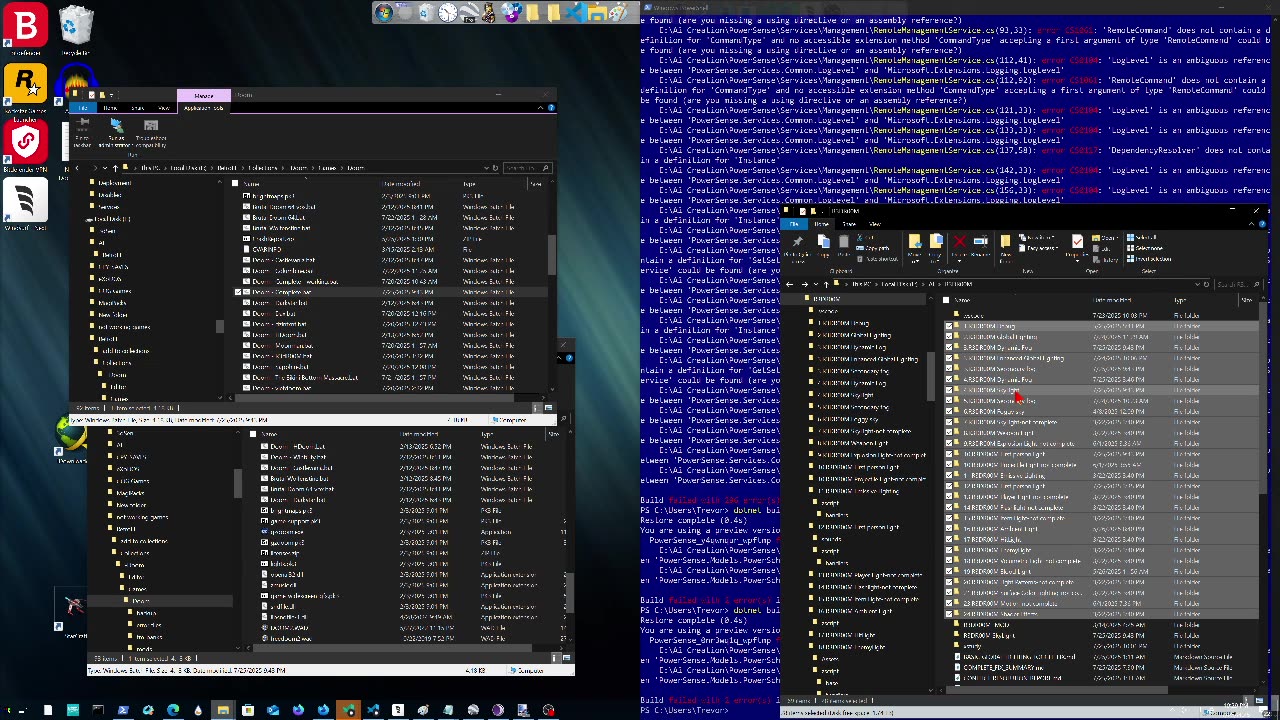The image size is (1280, 720).
Task: Click the clock icon in top dock
Action: pyautogui.click(x=448, y=13)
